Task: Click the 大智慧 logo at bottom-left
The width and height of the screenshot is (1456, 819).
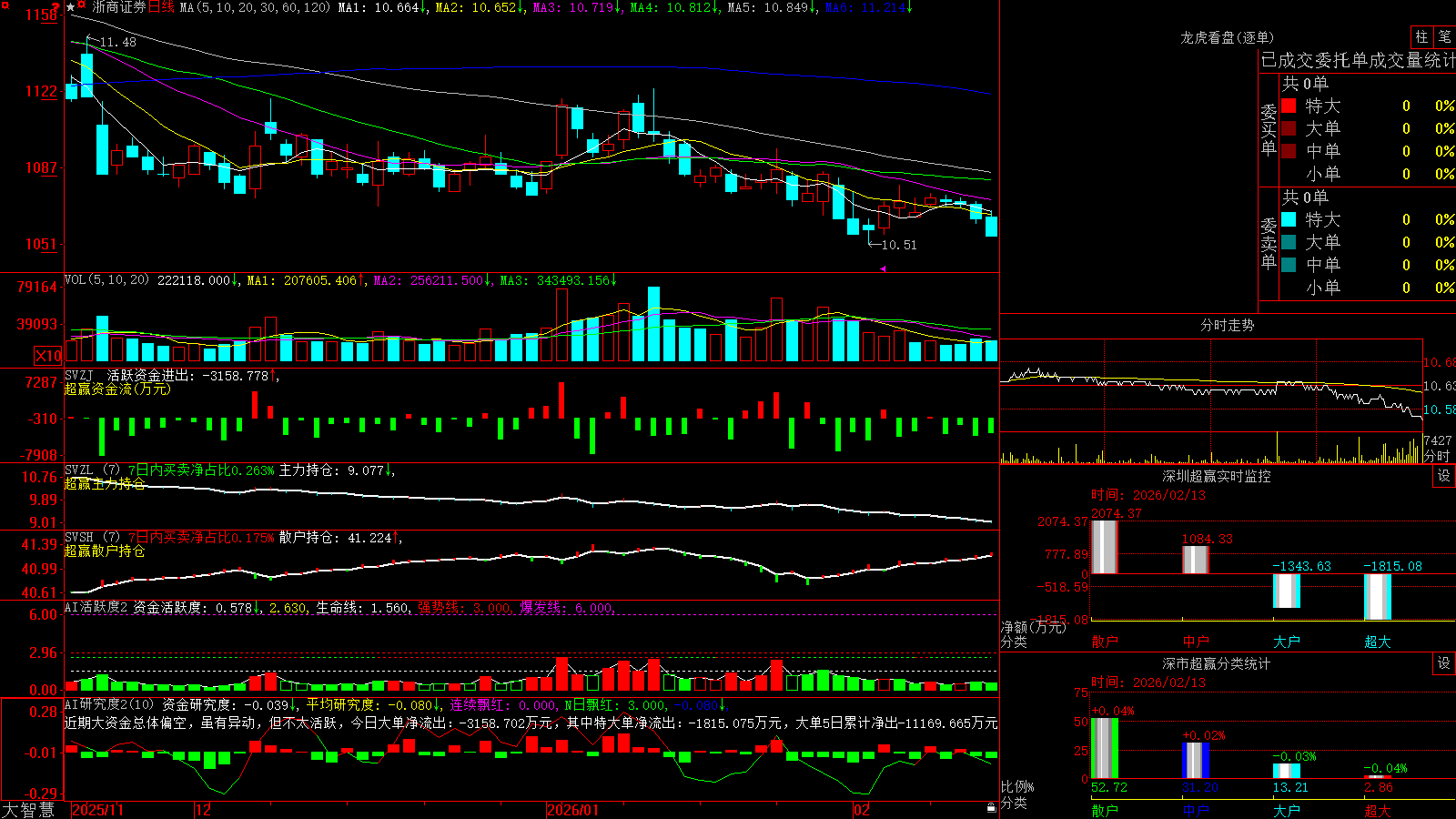Action: click(x=28, y=810)
